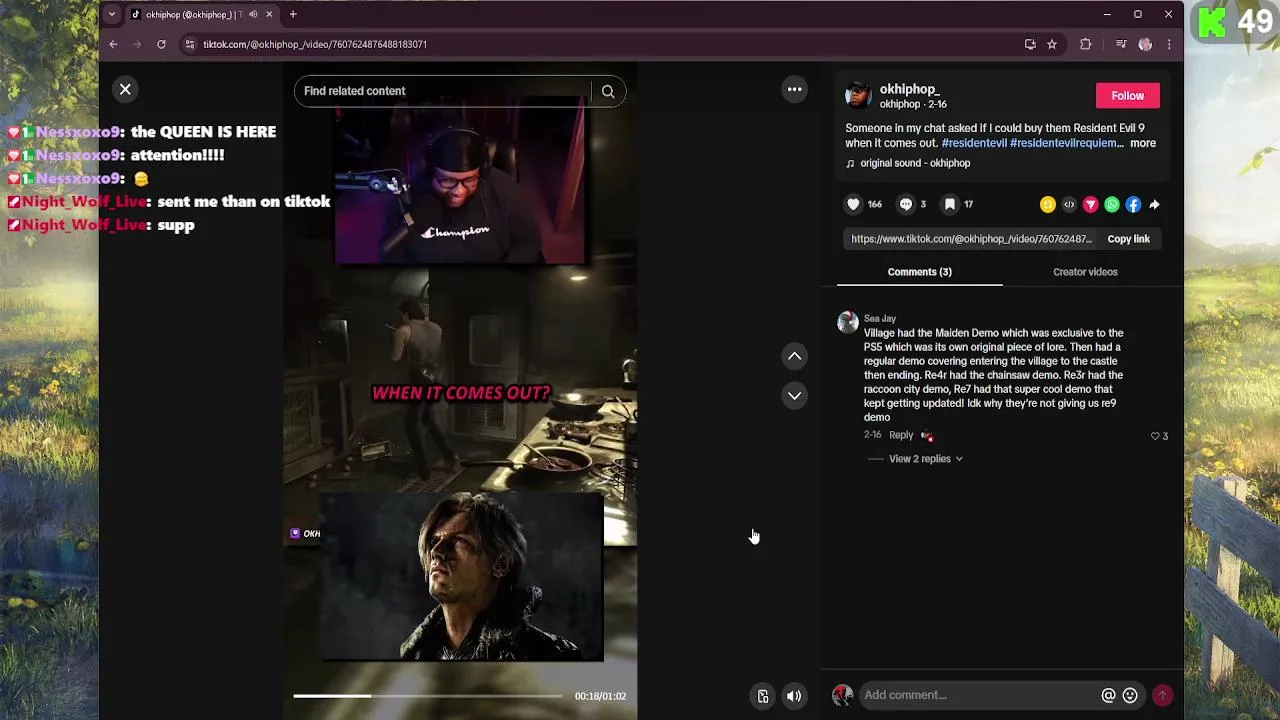This screenshot has height=720, width=1280.
Task: Open okhiphop_ profile name
Action: click(x=909, y=89)
